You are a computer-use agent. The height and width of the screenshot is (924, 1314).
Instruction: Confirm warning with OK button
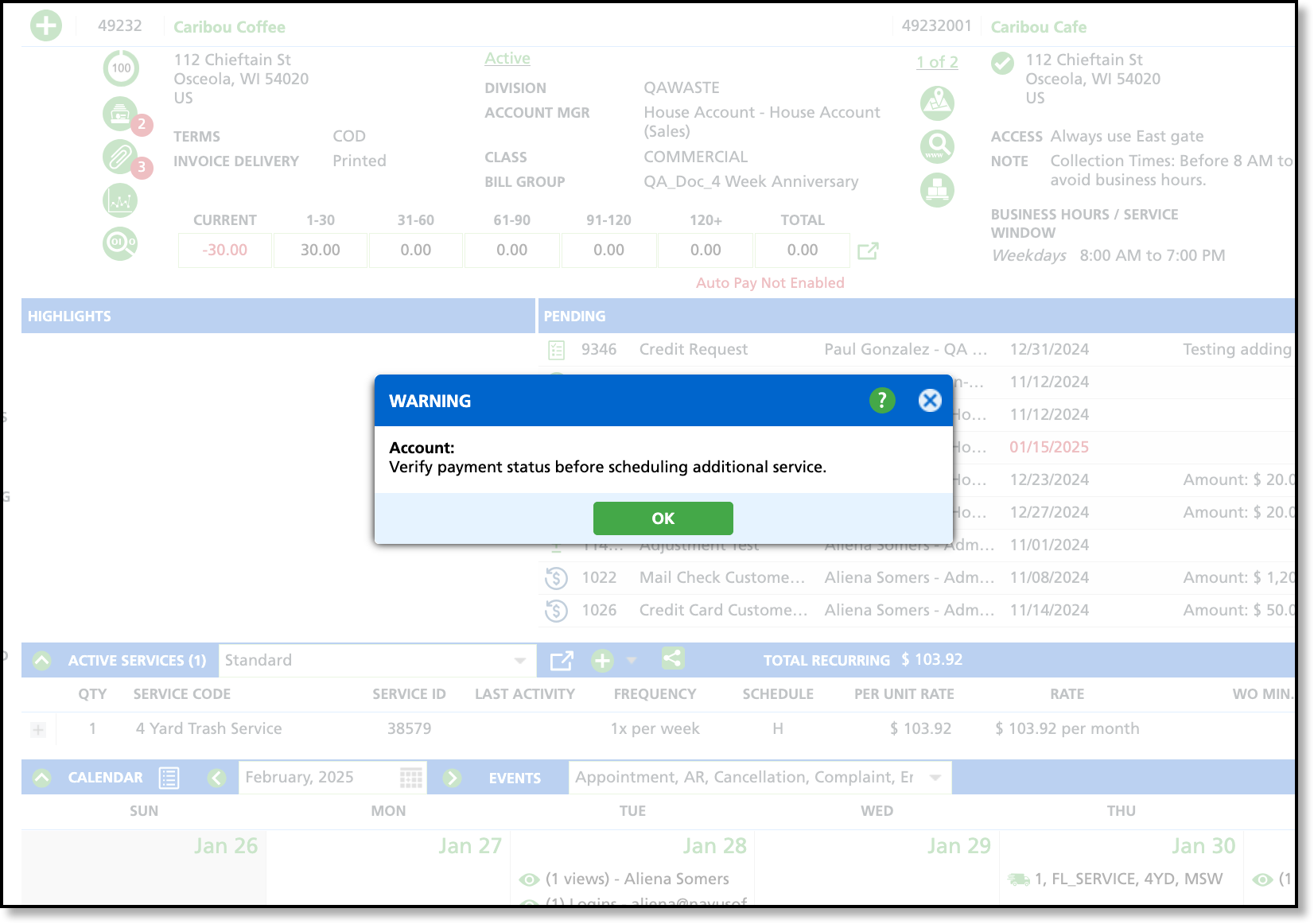(x=663, y=518)
